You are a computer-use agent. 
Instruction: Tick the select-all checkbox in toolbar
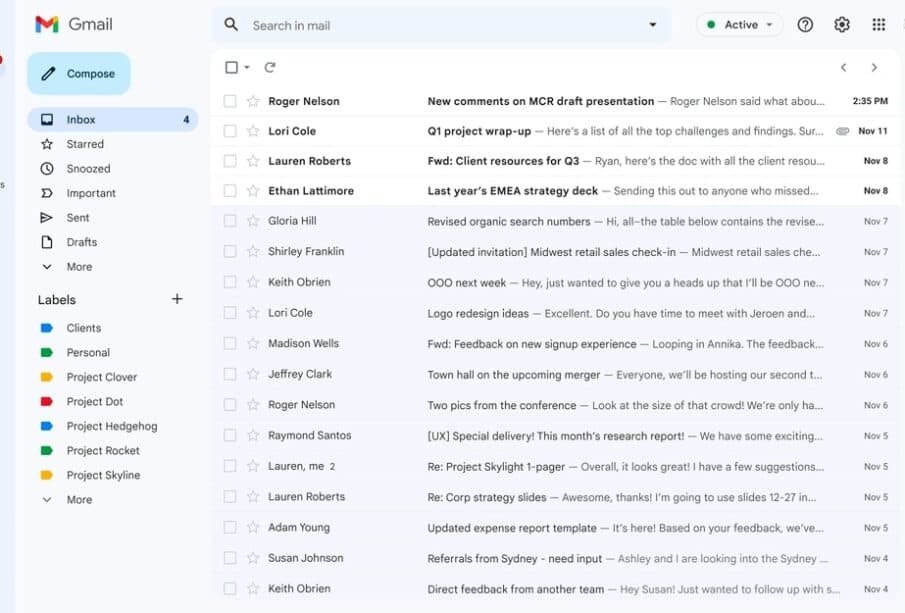(x=231, y=68)
